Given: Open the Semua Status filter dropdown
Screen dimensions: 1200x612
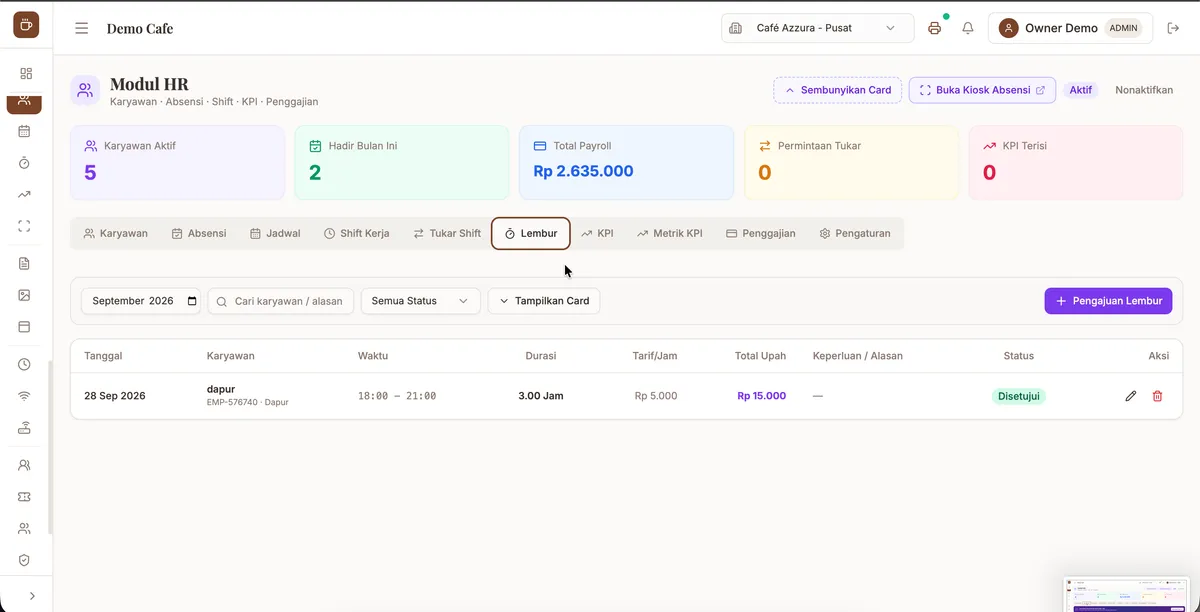Looking at the screenshot, I should (x=421, y=301).
